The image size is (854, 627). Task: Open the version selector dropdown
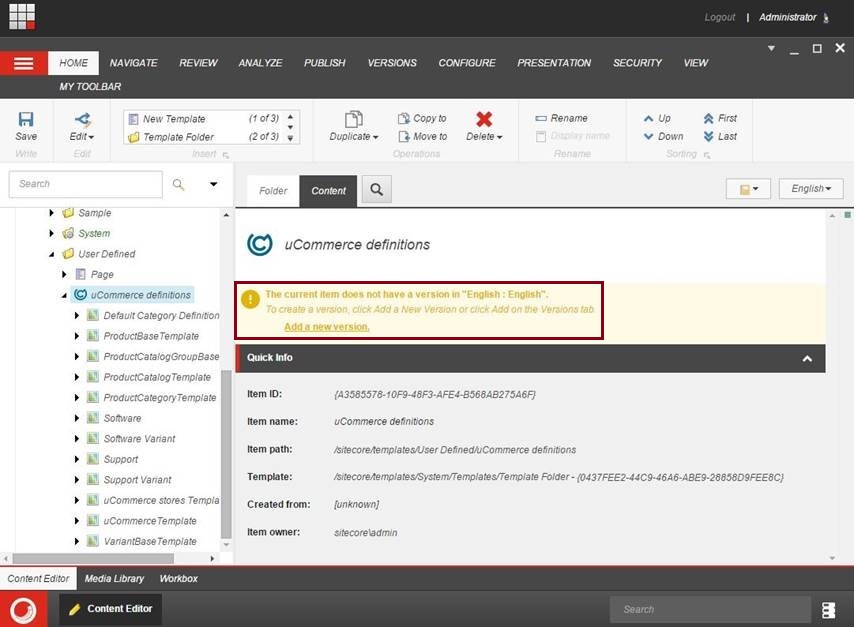[x=748, y=189]
